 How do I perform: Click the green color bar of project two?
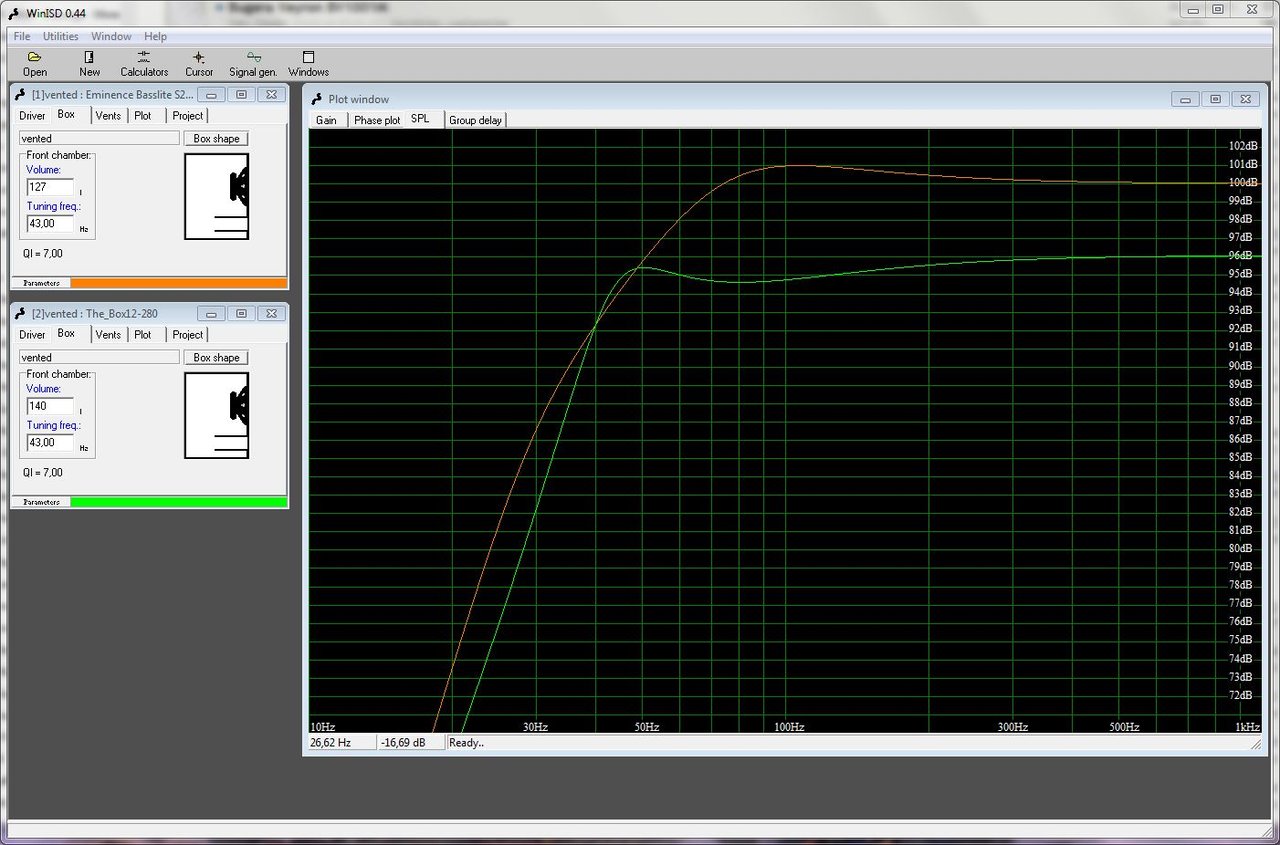pyautogui.click(x=178, y=502)
